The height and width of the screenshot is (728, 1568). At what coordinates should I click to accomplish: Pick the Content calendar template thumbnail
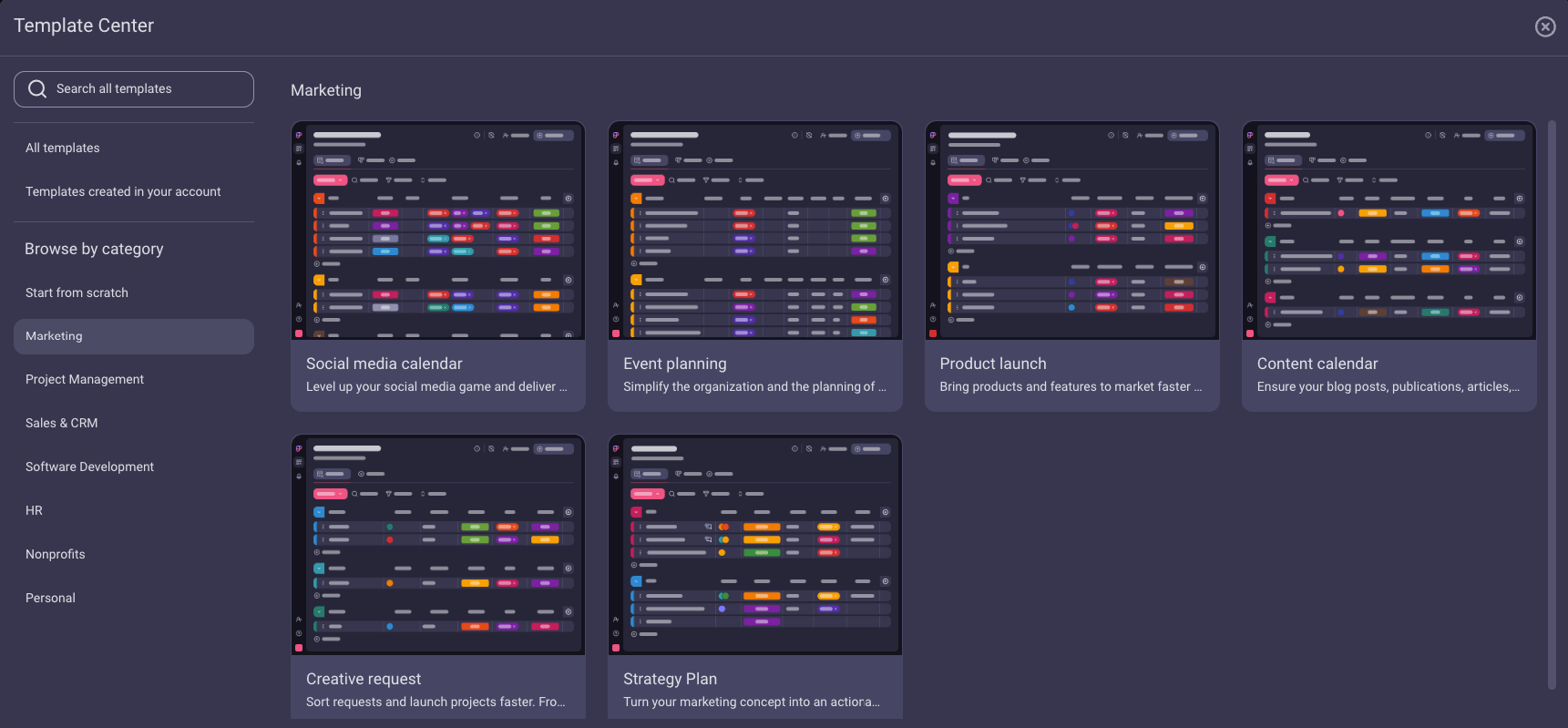coord(1389,231)
